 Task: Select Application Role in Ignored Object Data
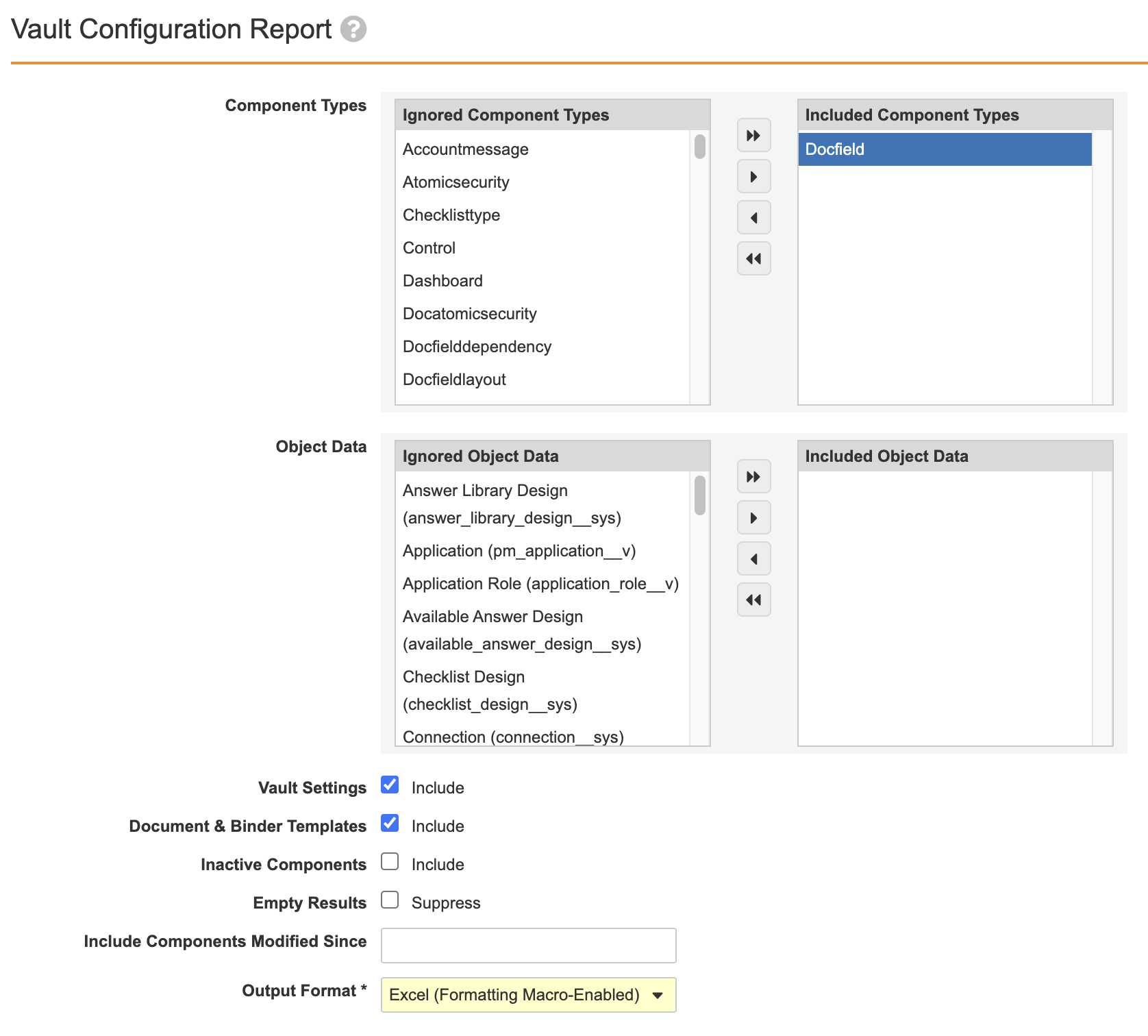[x=540, y=584]
